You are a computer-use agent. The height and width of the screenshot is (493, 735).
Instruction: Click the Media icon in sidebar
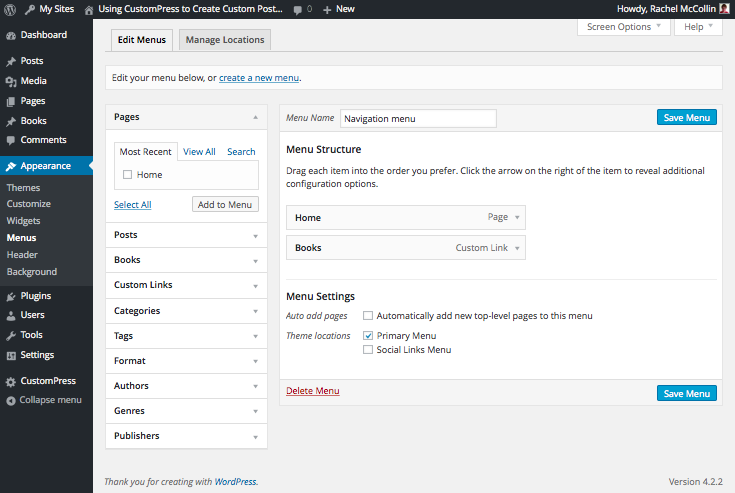(x=11, y=81)
